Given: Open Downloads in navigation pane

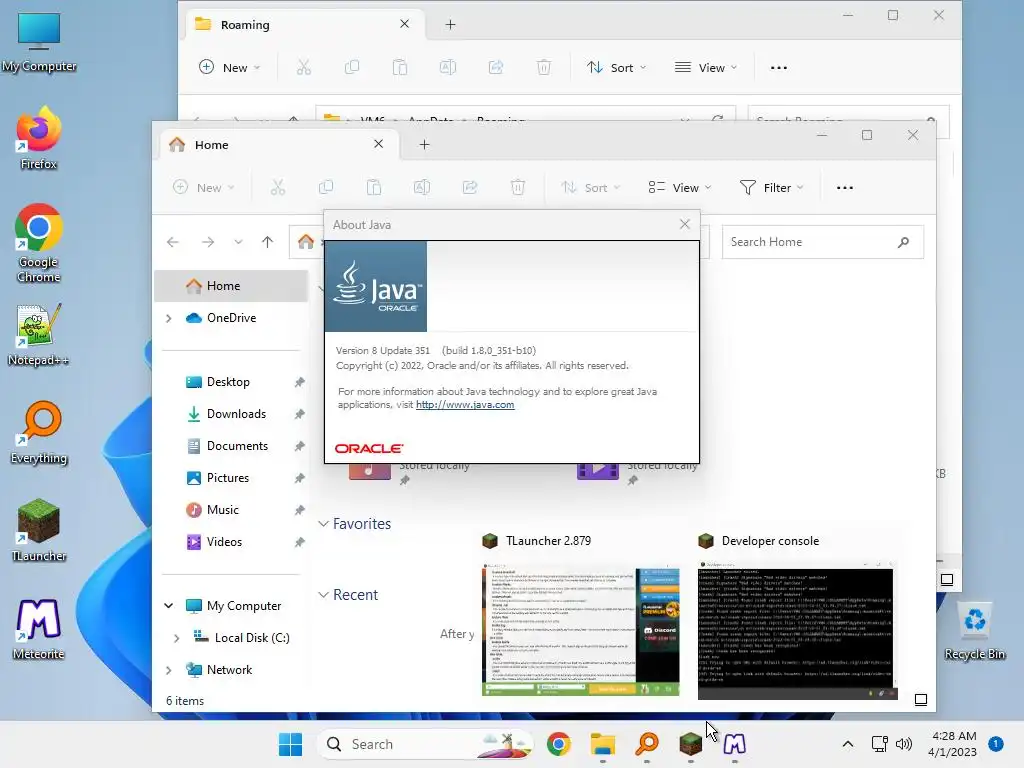Looking at the screenshot, I should [x=231, y=414].
